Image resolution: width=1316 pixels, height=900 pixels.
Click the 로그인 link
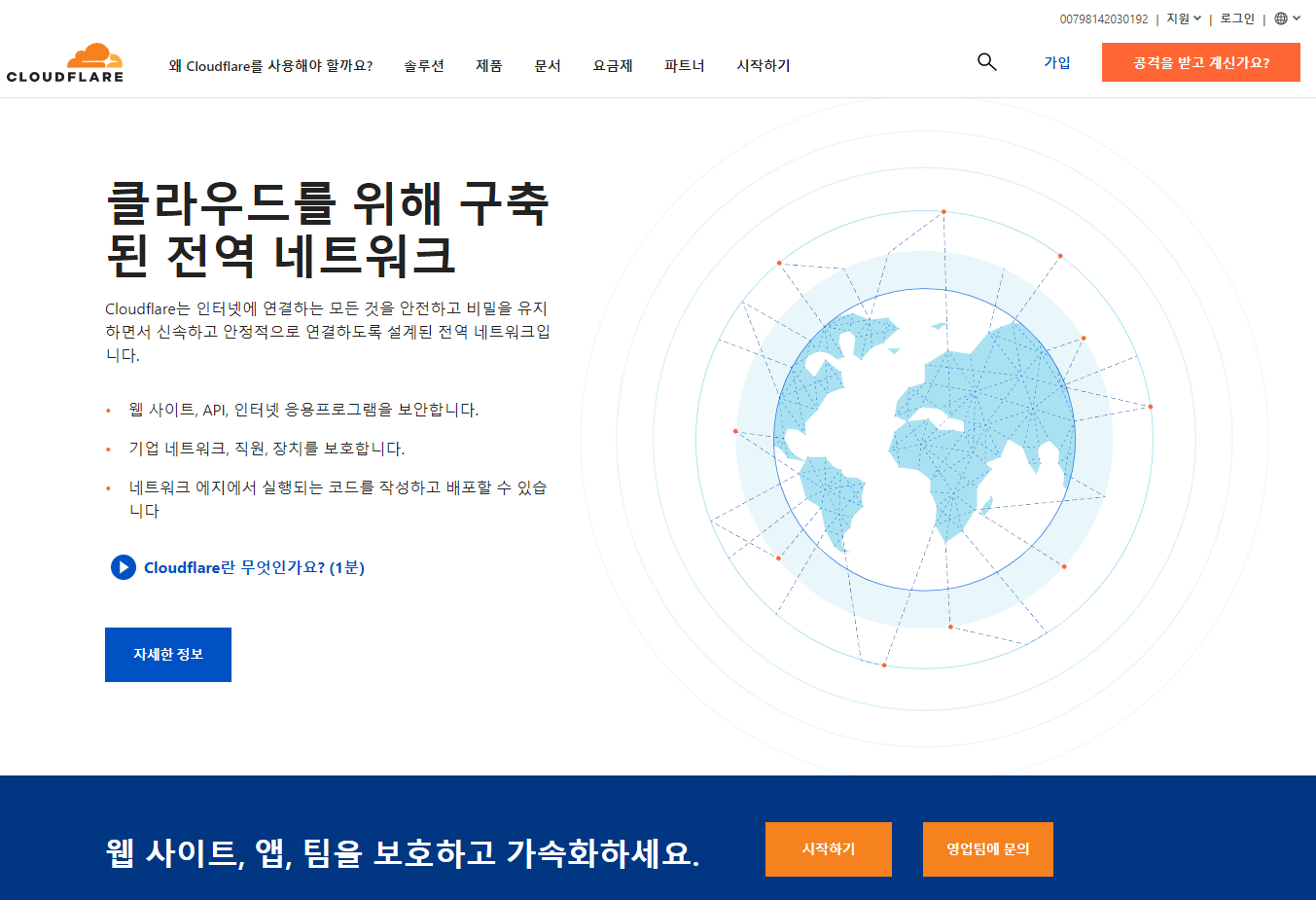tap(1237, 18)
